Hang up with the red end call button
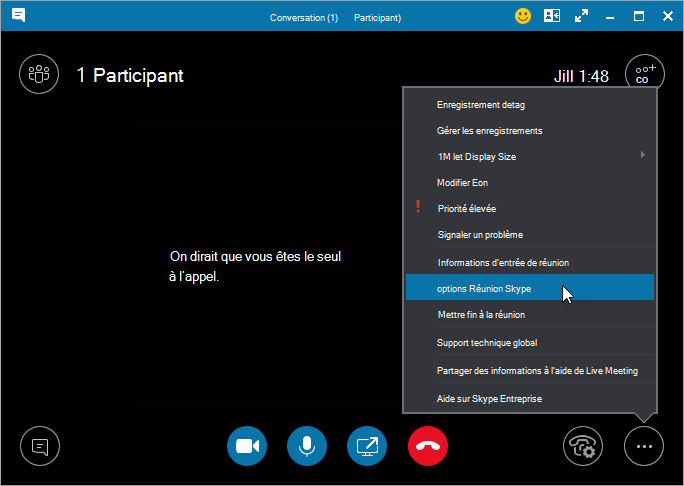684x486 pixels. coord(428,446)
